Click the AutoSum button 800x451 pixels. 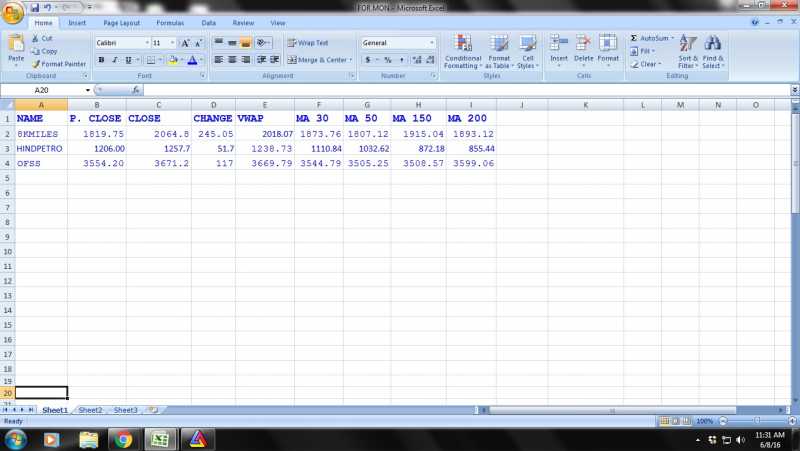(652, 38)
